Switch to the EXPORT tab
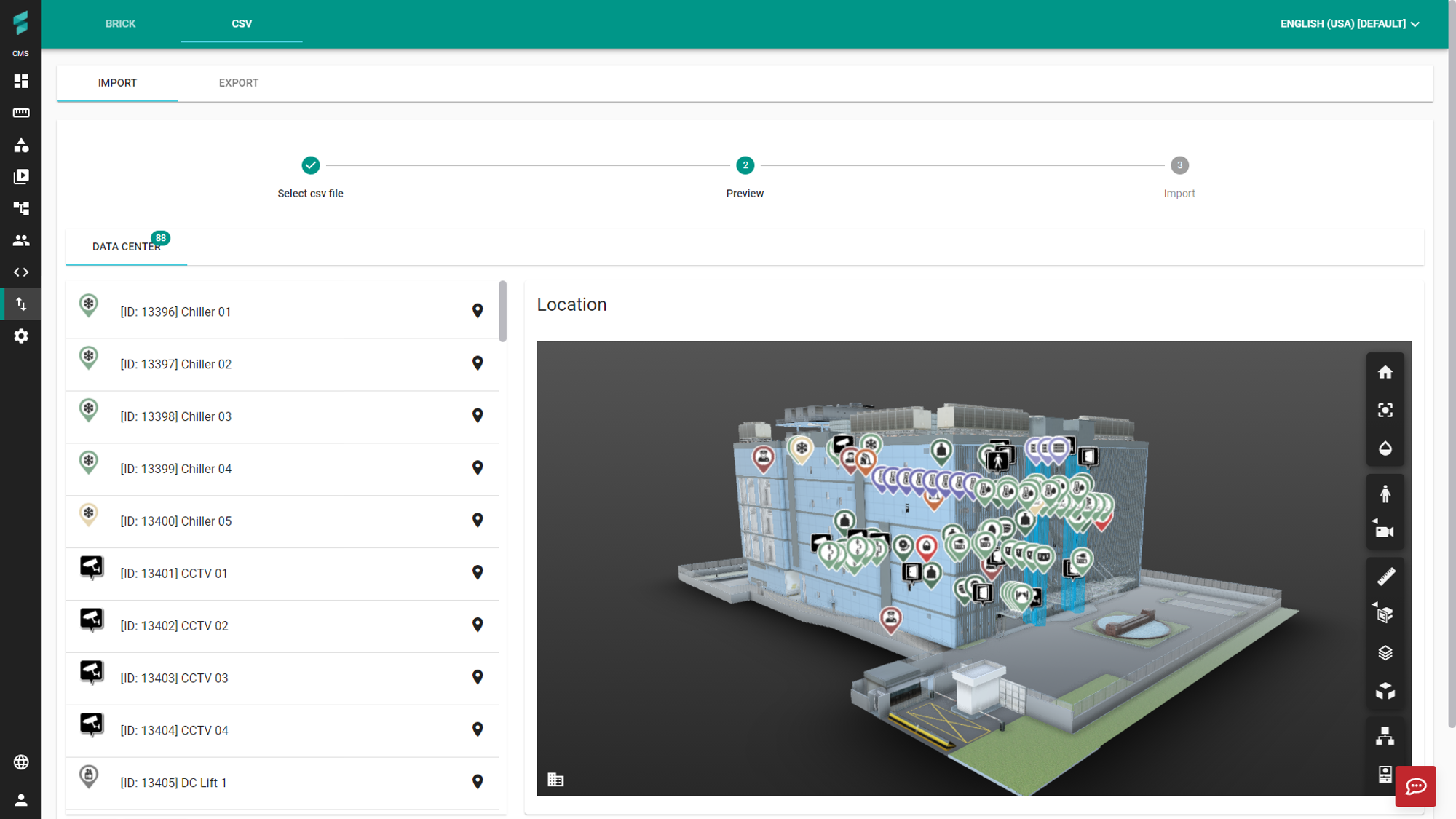Image resolution: width=1456 pixels, height=819 pixels. [239, 83]
